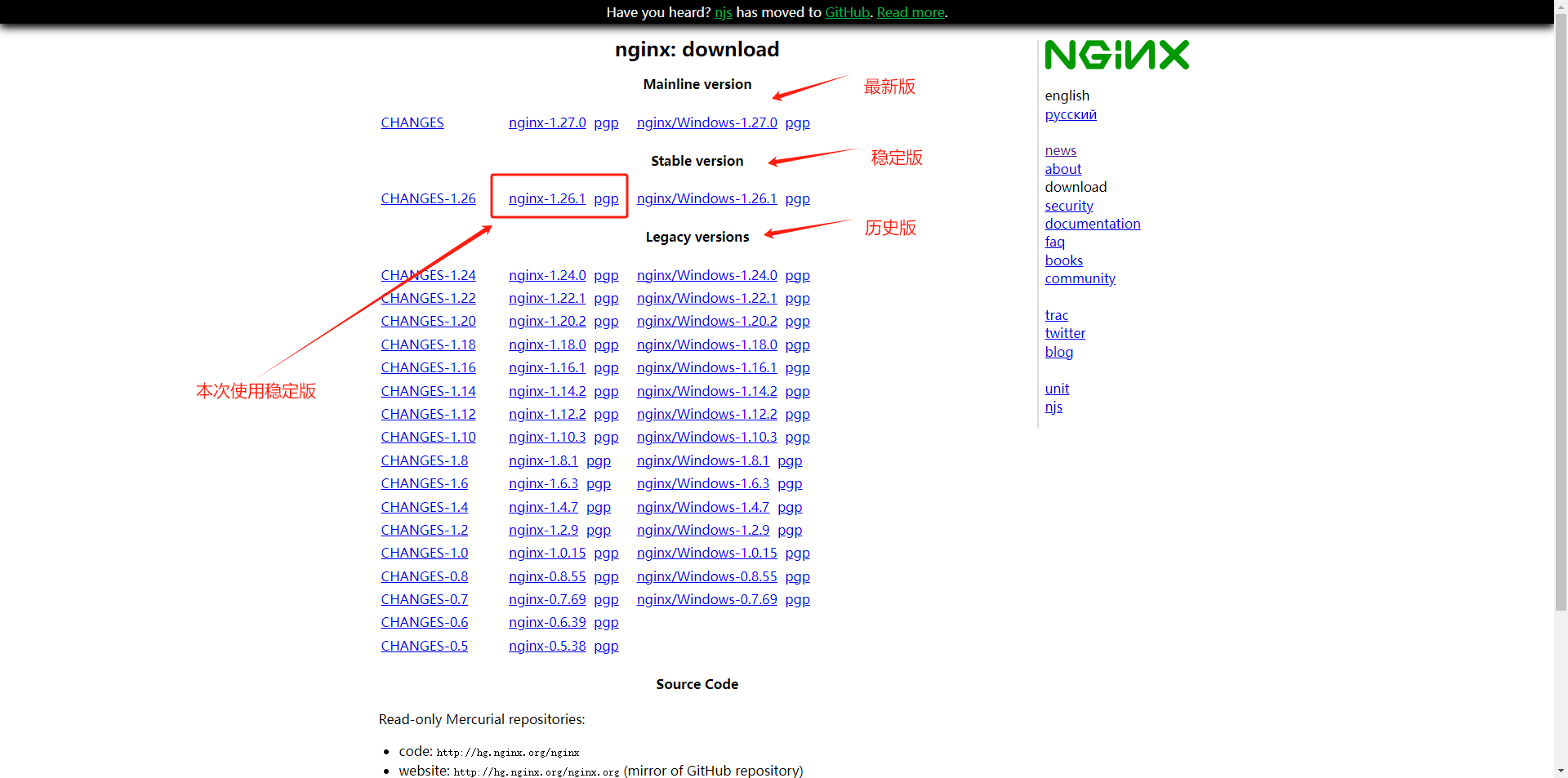This screenshot has width=1568, height=778.
Task: Open news page in sidebar
Action: [1061, 150]
